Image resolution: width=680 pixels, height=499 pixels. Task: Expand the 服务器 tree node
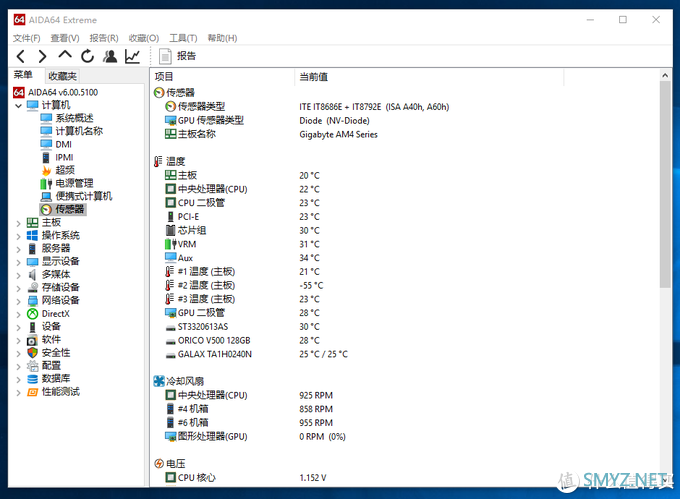pos(18,249)
